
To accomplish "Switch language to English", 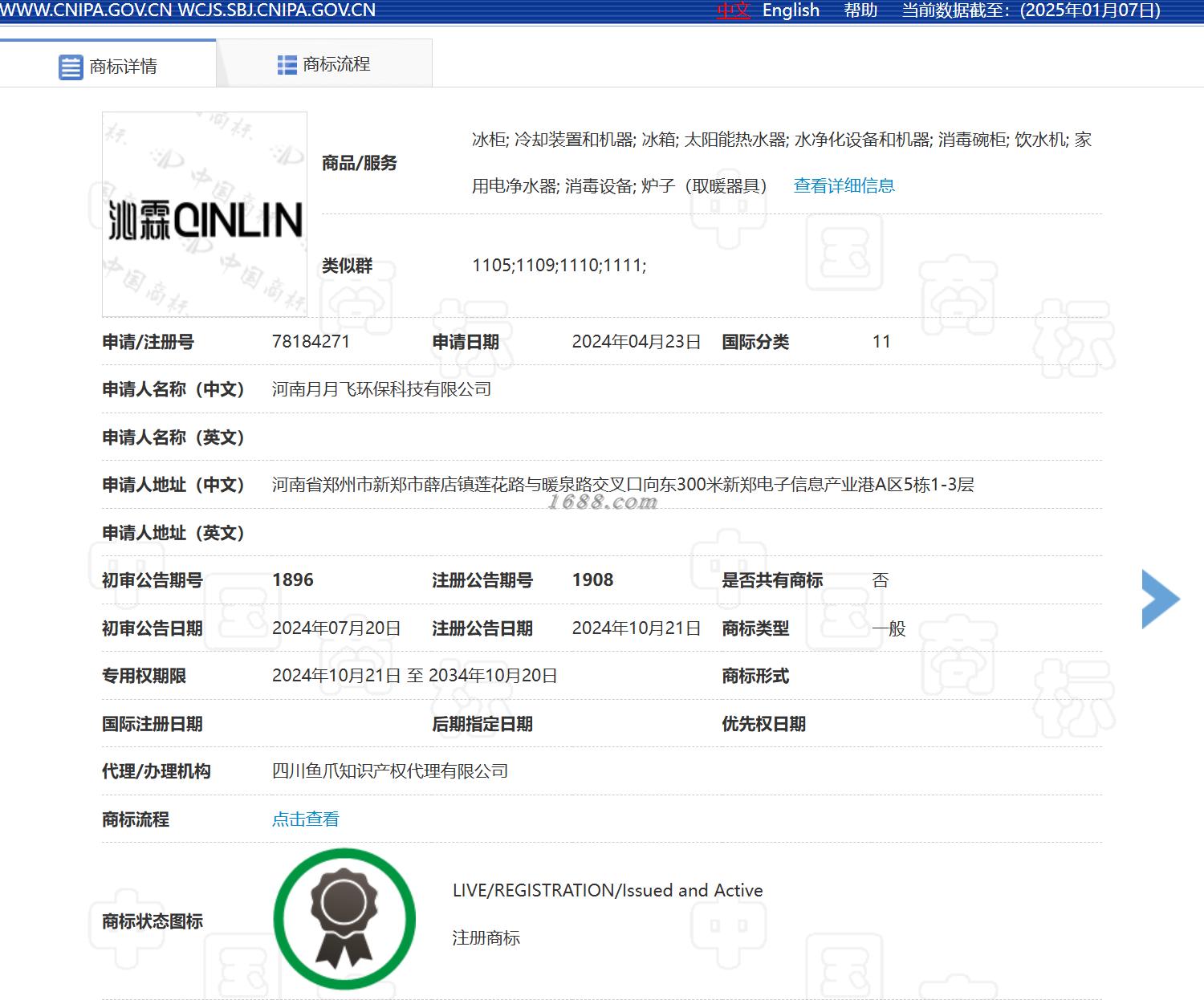I will (791, 10).
